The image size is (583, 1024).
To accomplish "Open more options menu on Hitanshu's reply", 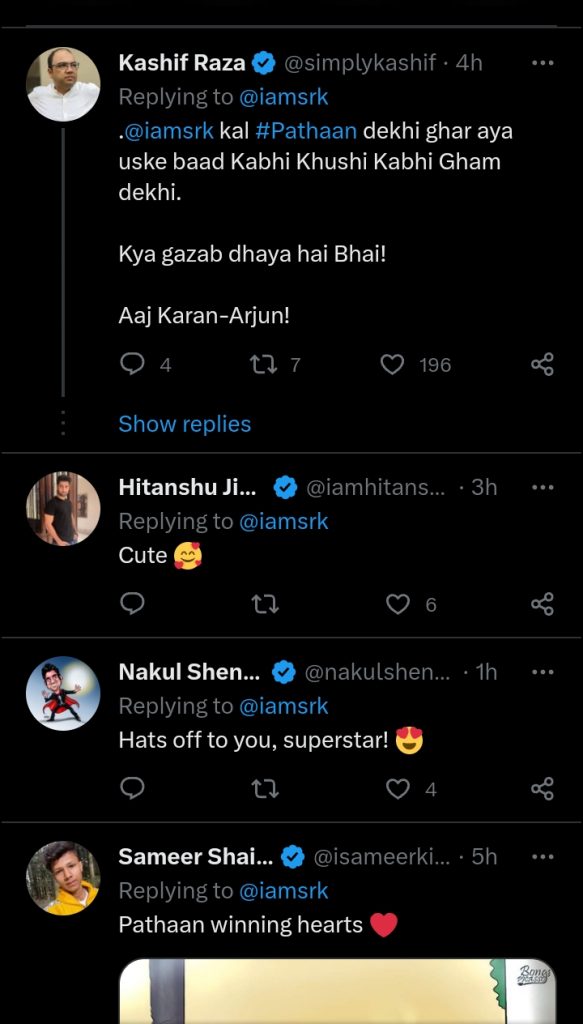I will [x=543, y=487].
